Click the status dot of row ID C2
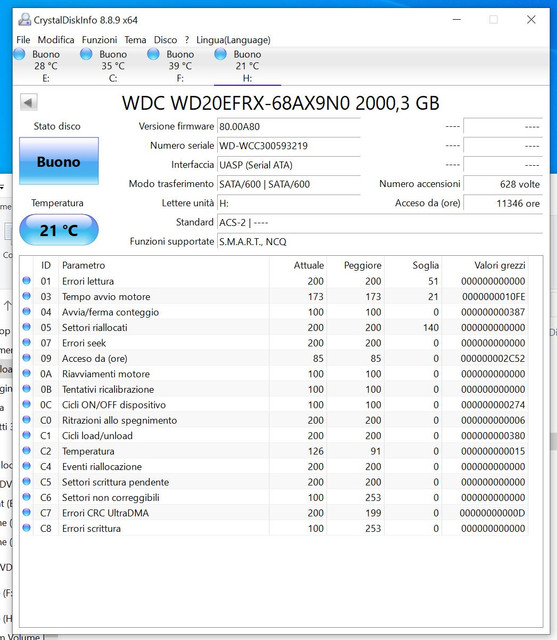The image size is (557, 640). tap(27, 451)
